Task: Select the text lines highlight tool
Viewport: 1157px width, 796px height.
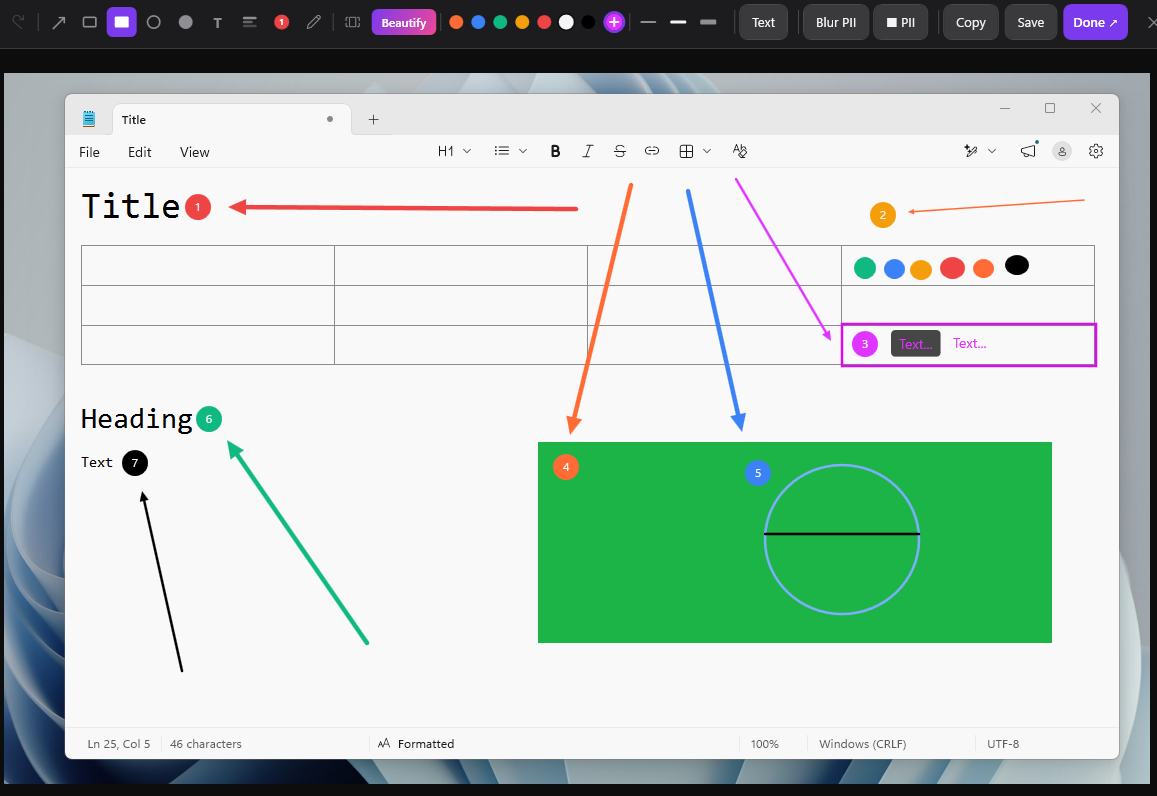Action: click(249, 22)
